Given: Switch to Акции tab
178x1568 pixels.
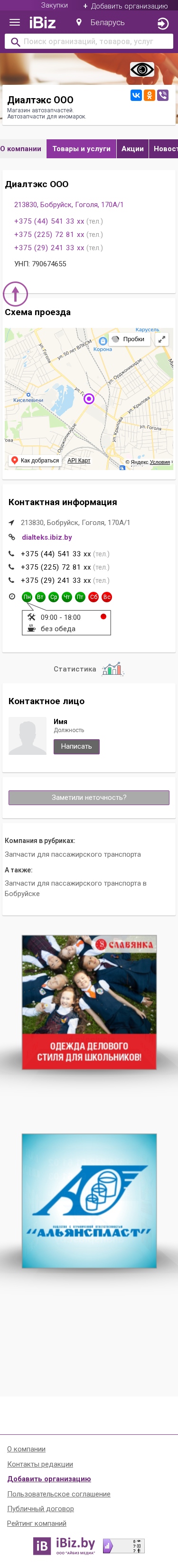Looking at the screenshot, I should click(x=132, y=148).
